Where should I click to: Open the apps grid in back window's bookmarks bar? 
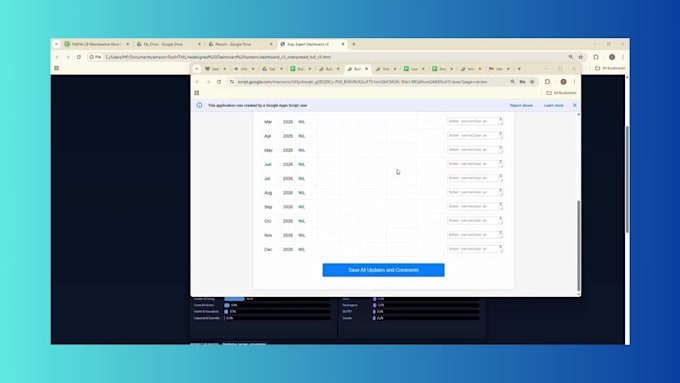click(56, 68)
